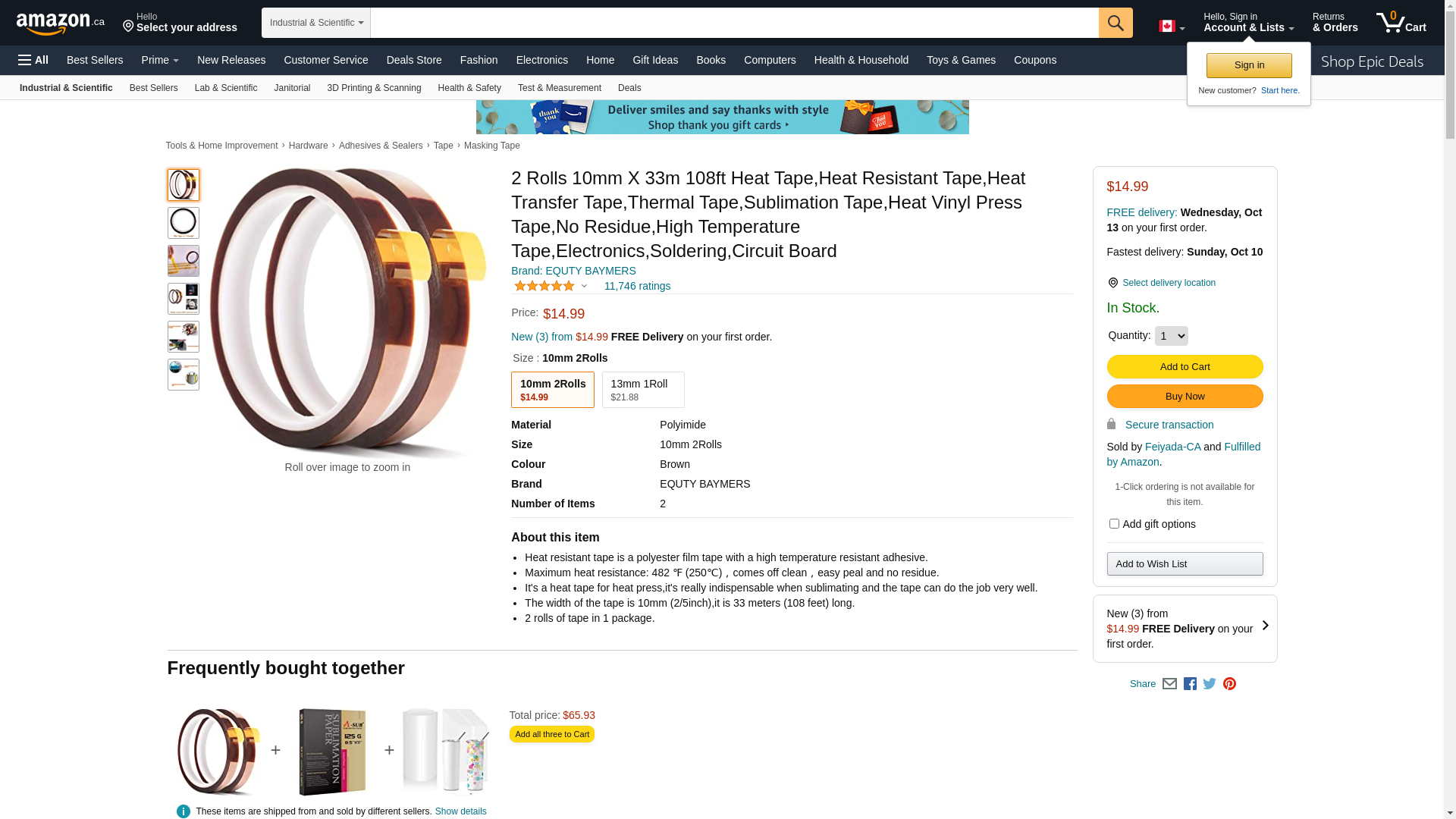The image size is (1456, 819).
Task: Click the star rating bar
Action: coord(544,286)
